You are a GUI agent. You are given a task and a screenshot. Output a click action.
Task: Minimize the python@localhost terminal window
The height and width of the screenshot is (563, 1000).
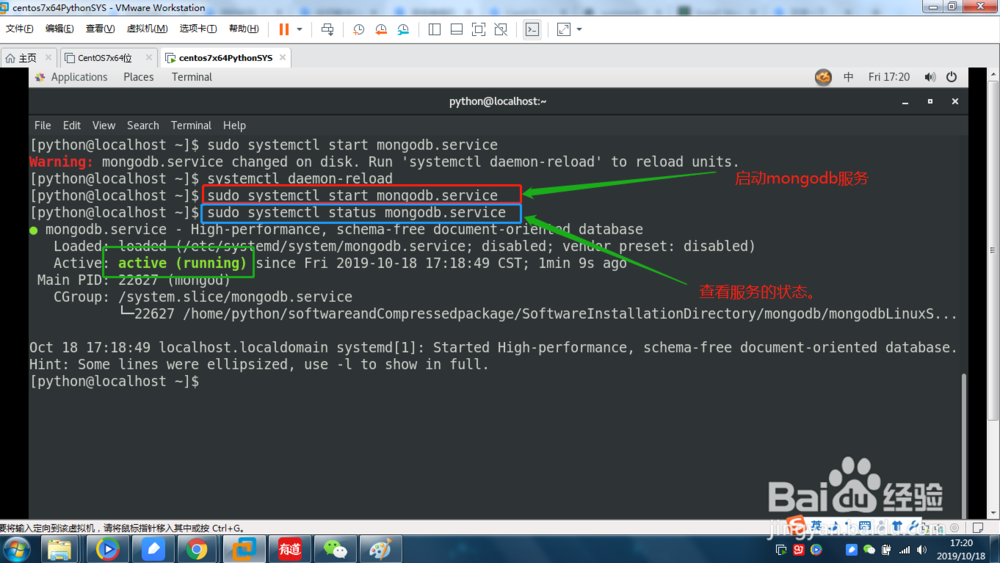click(x=905, y=102)
